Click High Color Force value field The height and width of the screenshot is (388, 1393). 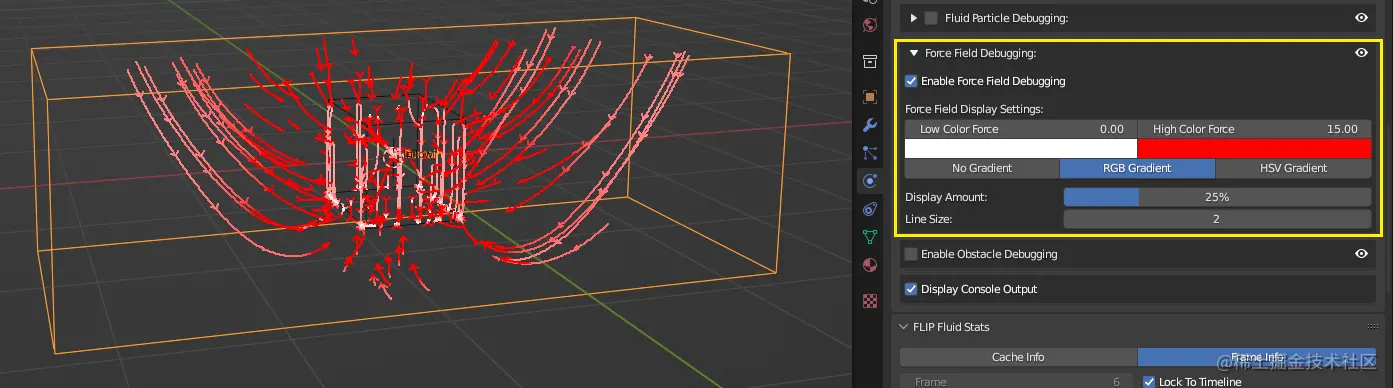pos(1254,129)
